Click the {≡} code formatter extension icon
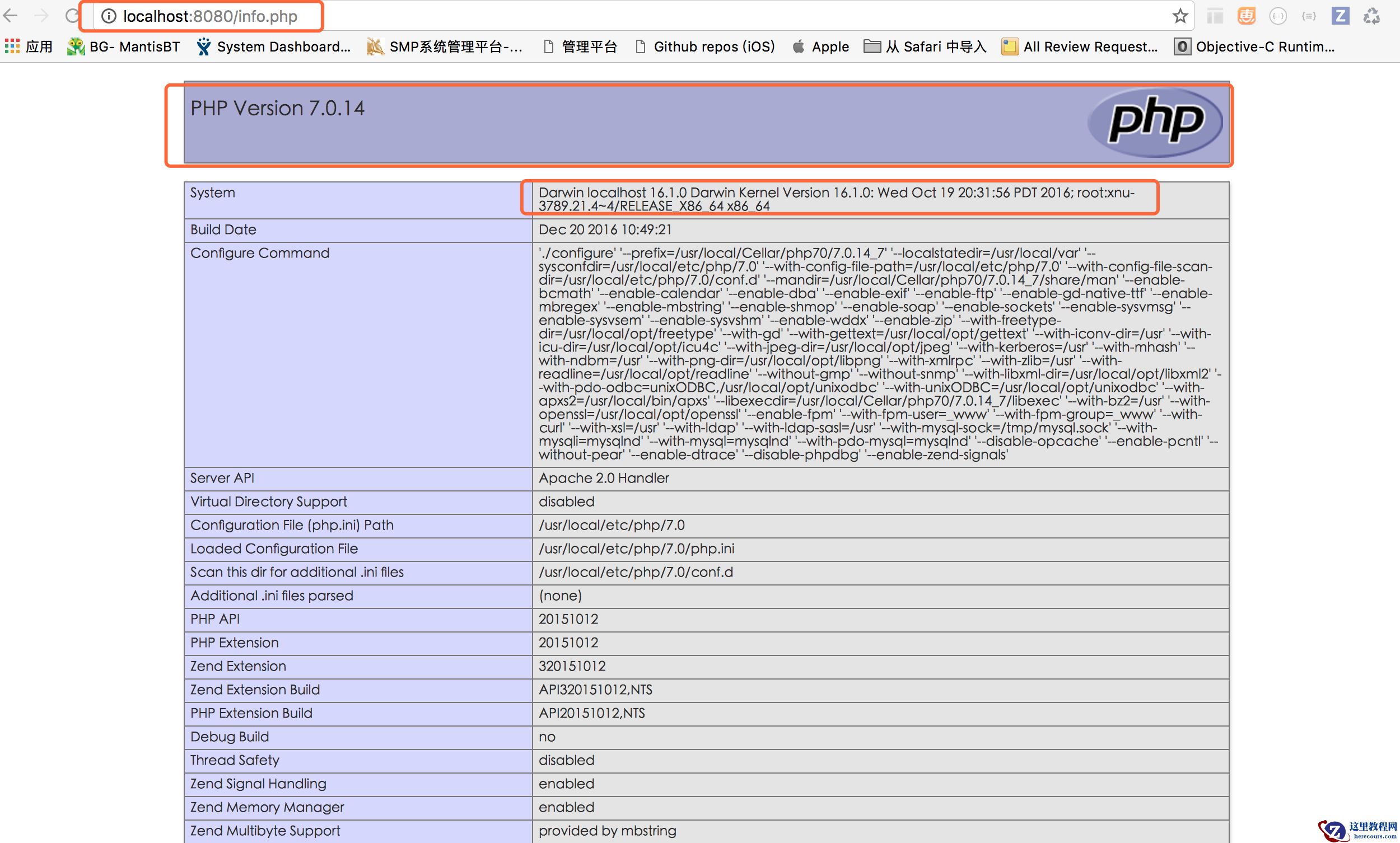Viewport: 1400px width, 843px height. pos(1308,16)
